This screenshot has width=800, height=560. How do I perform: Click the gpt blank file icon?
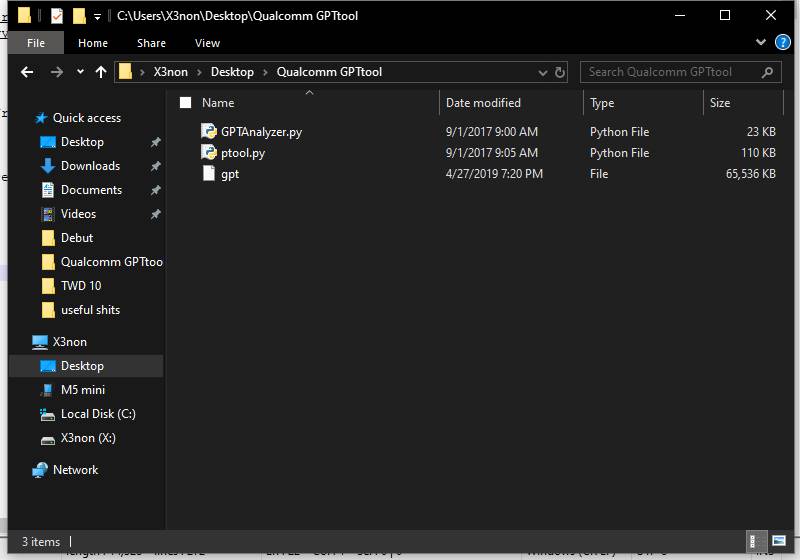(209, 173)
